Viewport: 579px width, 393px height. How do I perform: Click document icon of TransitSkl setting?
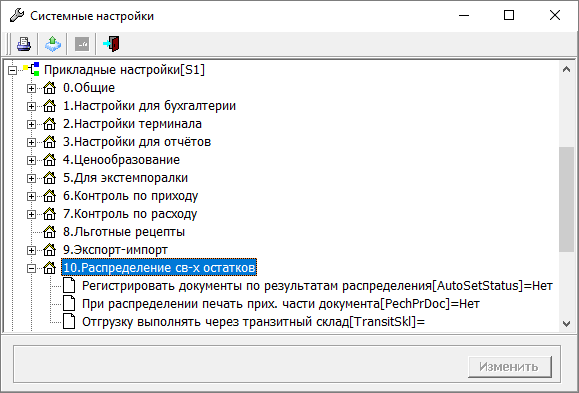69,322
